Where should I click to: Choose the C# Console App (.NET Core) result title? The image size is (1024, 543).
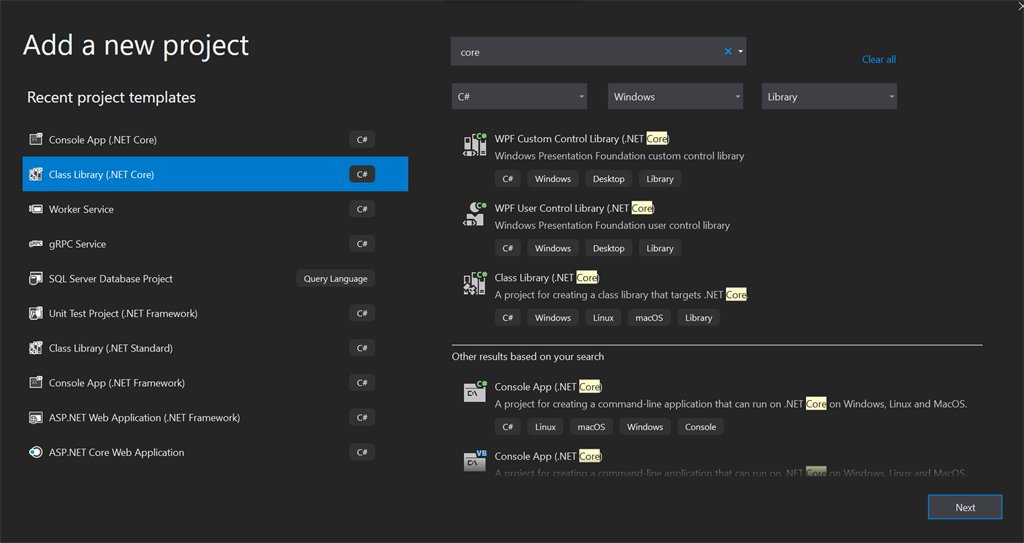(x=549, y=386)
